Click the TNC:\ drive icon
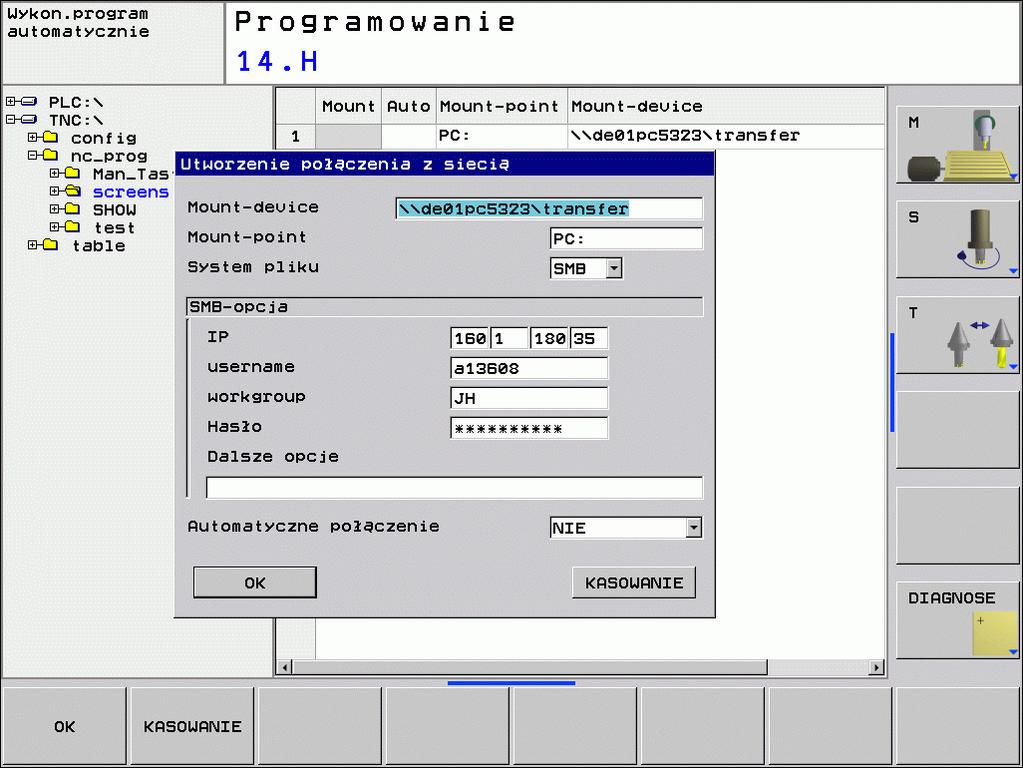 28,120
